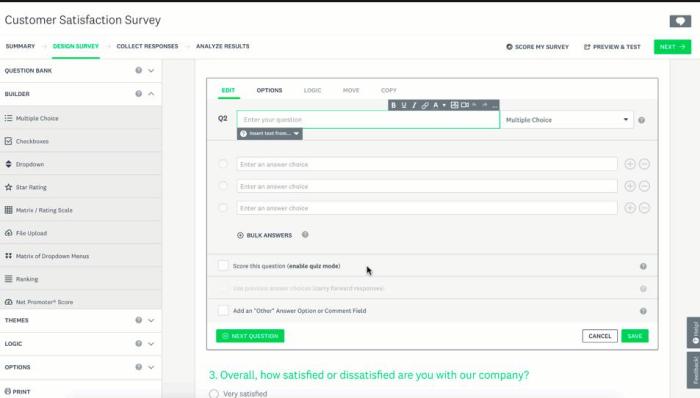Add a choice after second answer row
Viewport: 700px width, 398px height.
630,186
